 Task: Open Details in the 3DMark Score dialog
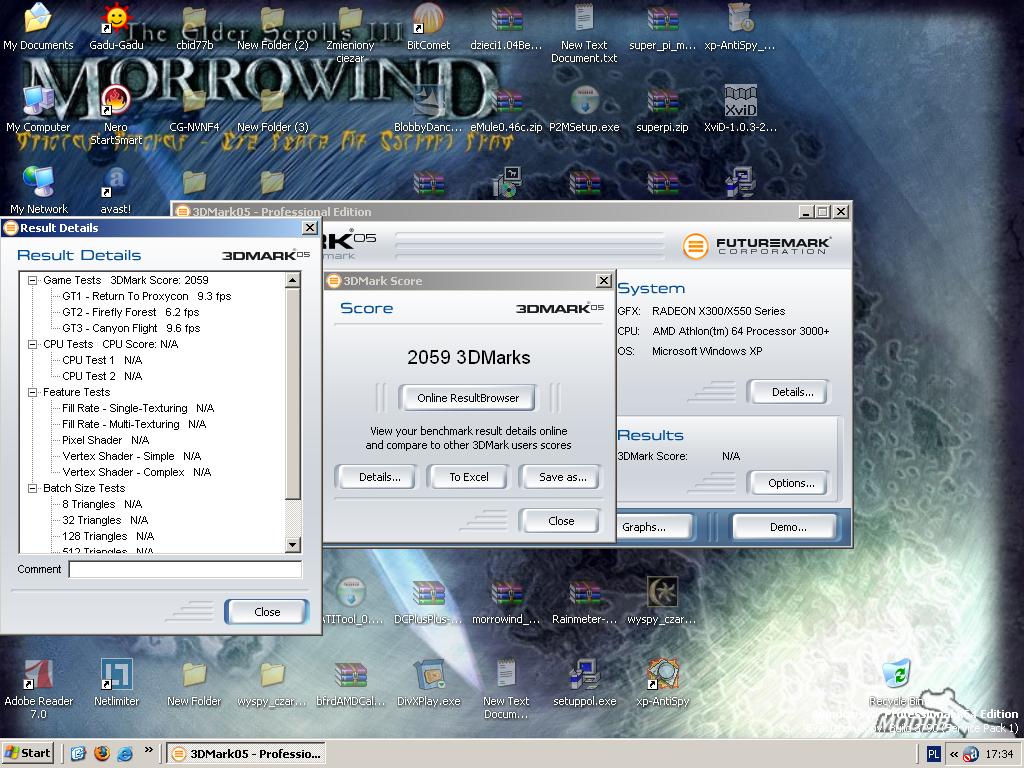(379, 477)
